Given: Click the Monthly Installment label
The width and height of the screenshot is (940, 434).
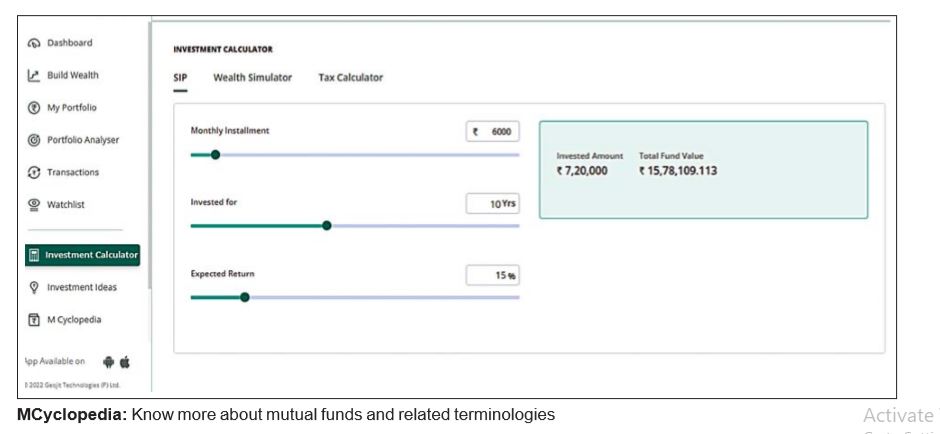Looking at the screenshot, I should coord(230,131).
